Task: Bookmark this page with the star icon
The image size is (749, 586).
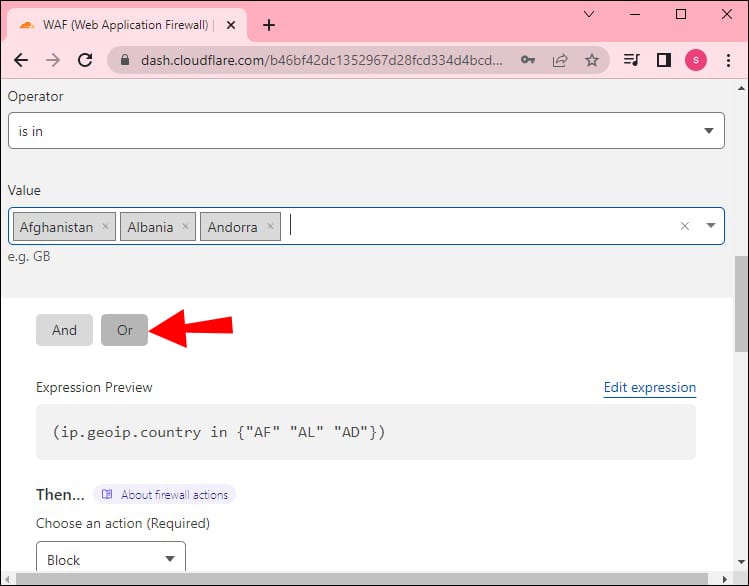Action: pyautogui.click(x=591, y=60)
